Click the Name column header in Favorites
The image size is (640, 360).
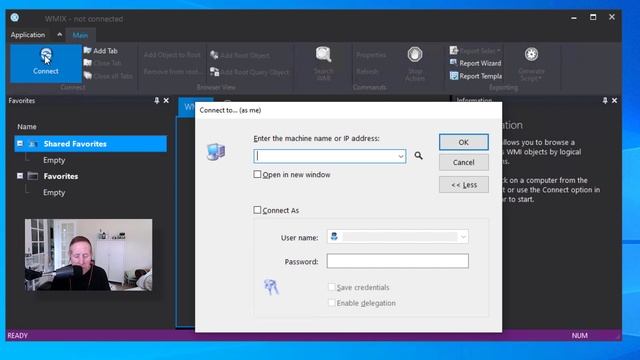pyautogui.click(x=27, y=127)
